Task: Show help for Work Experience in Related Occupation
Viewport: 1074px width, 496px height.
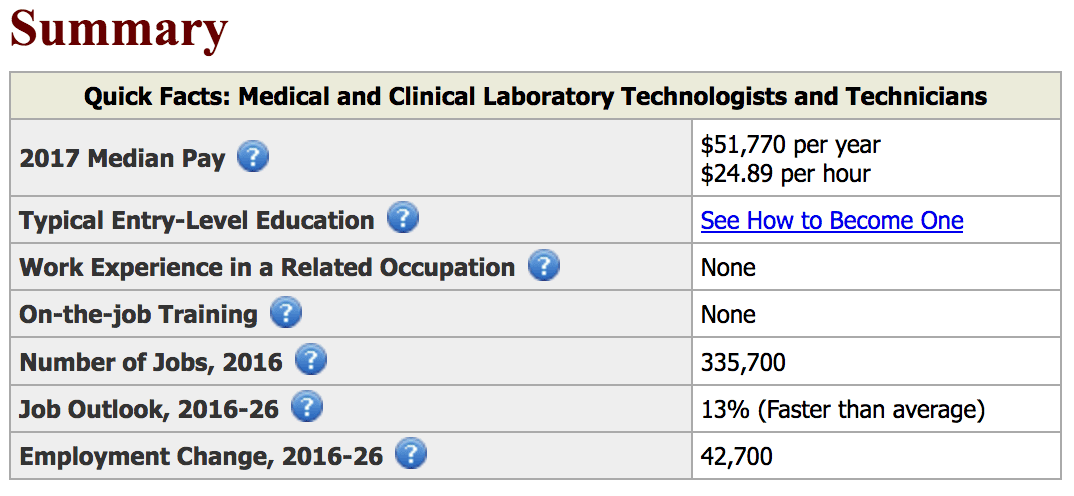Action: point(544,266)
